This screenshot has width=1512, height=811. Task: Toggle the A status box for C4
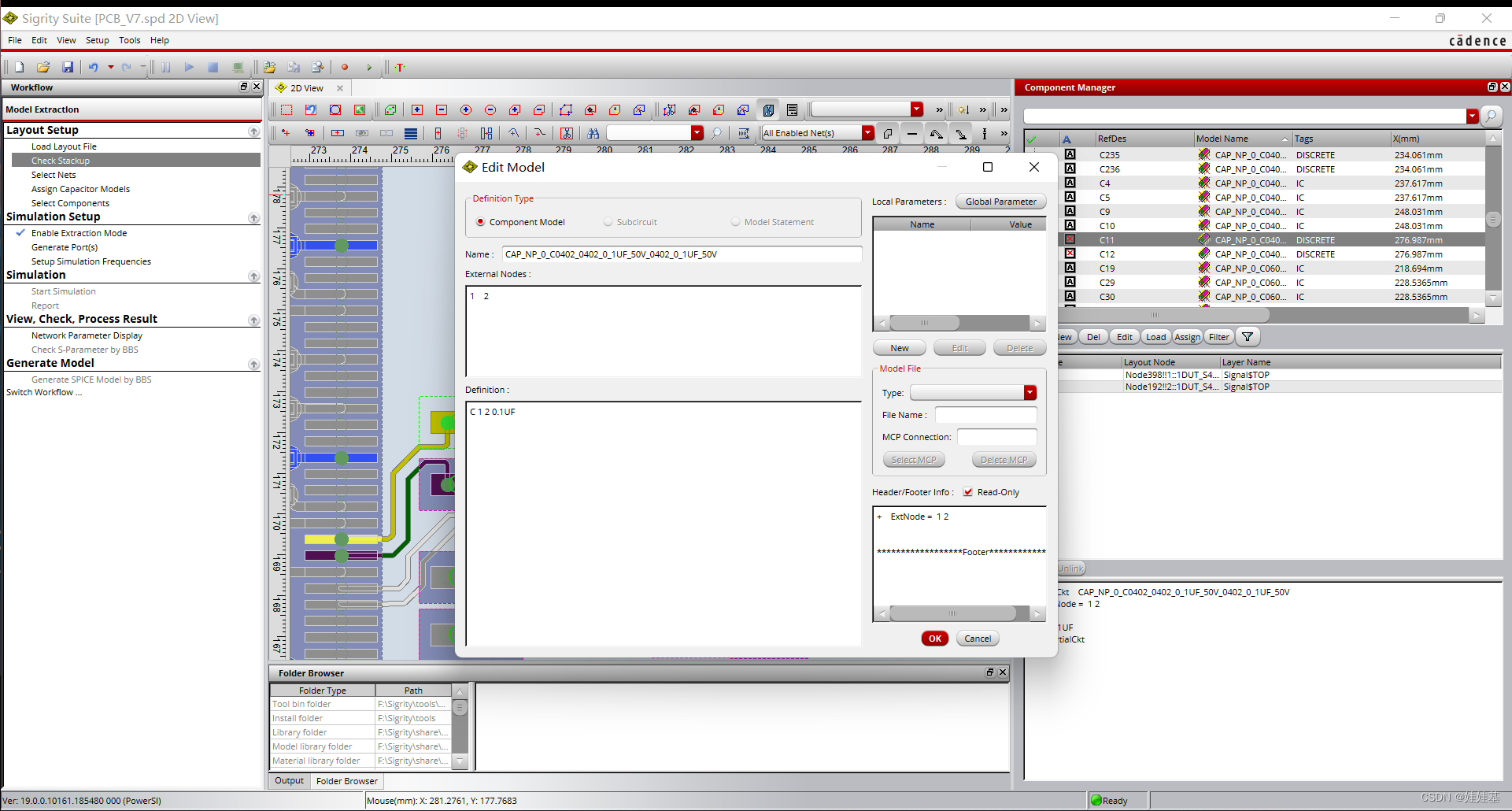[x=1070, y=183]
